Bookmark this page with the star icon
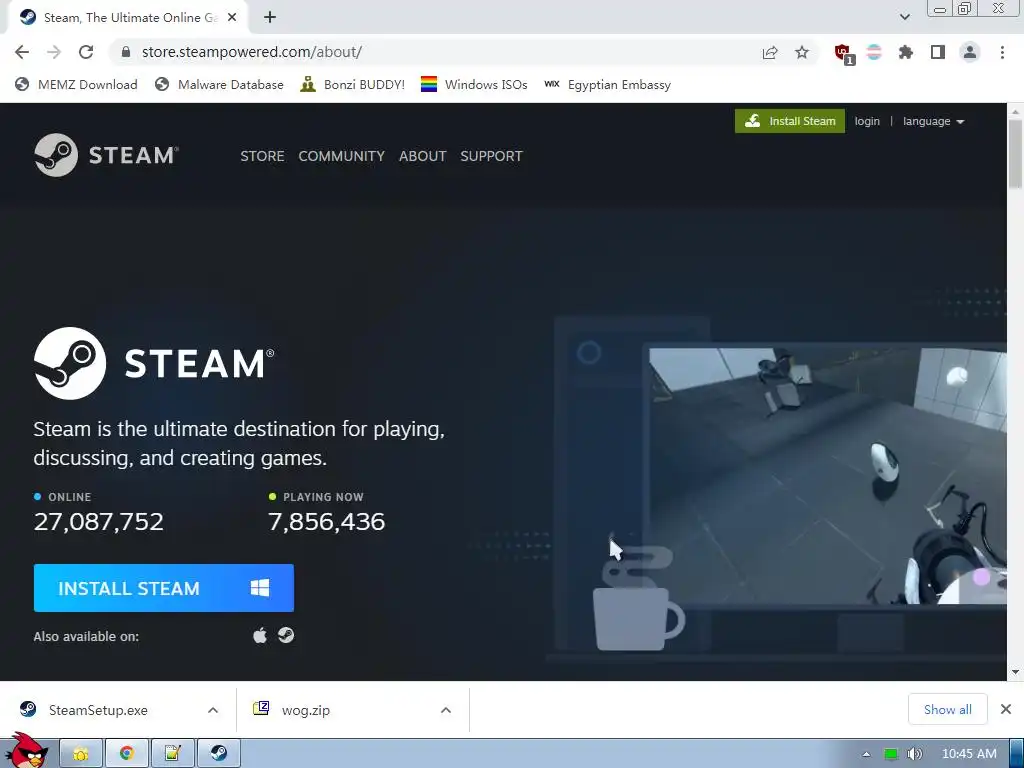Image resolution: width=1024 pixels, height=768 pixels. pyautogui.click(x=802, y=52)
